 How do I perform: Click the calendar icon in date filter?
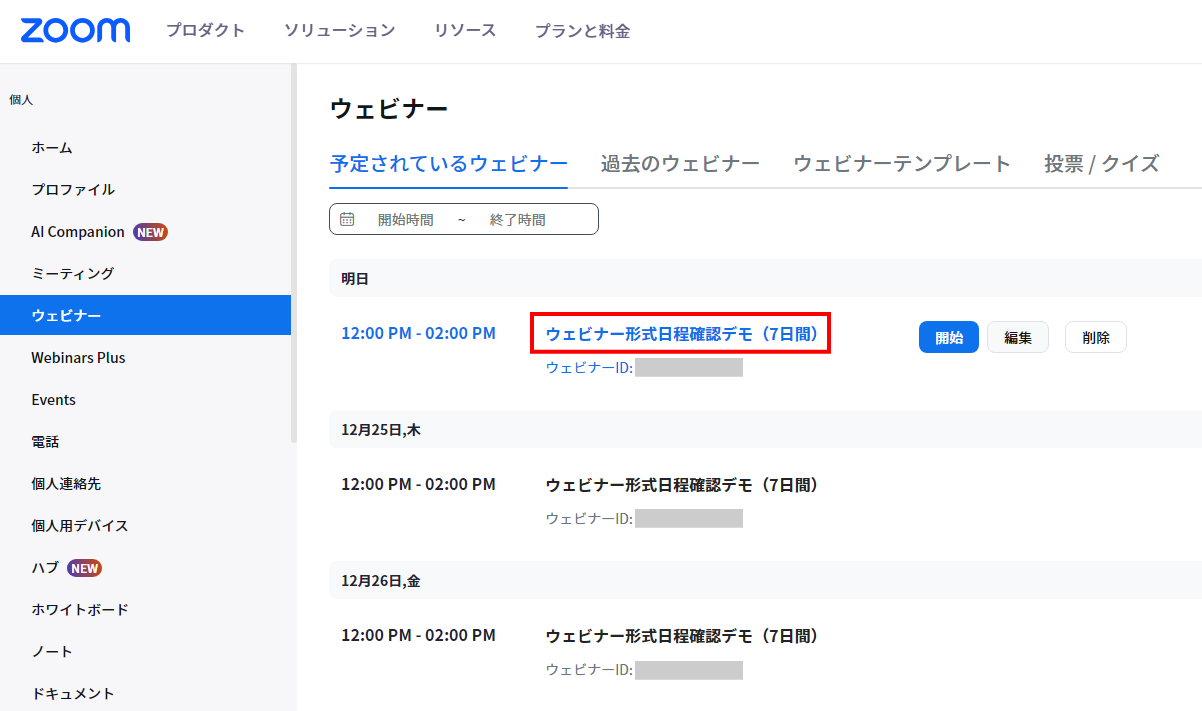coord(347,219)
